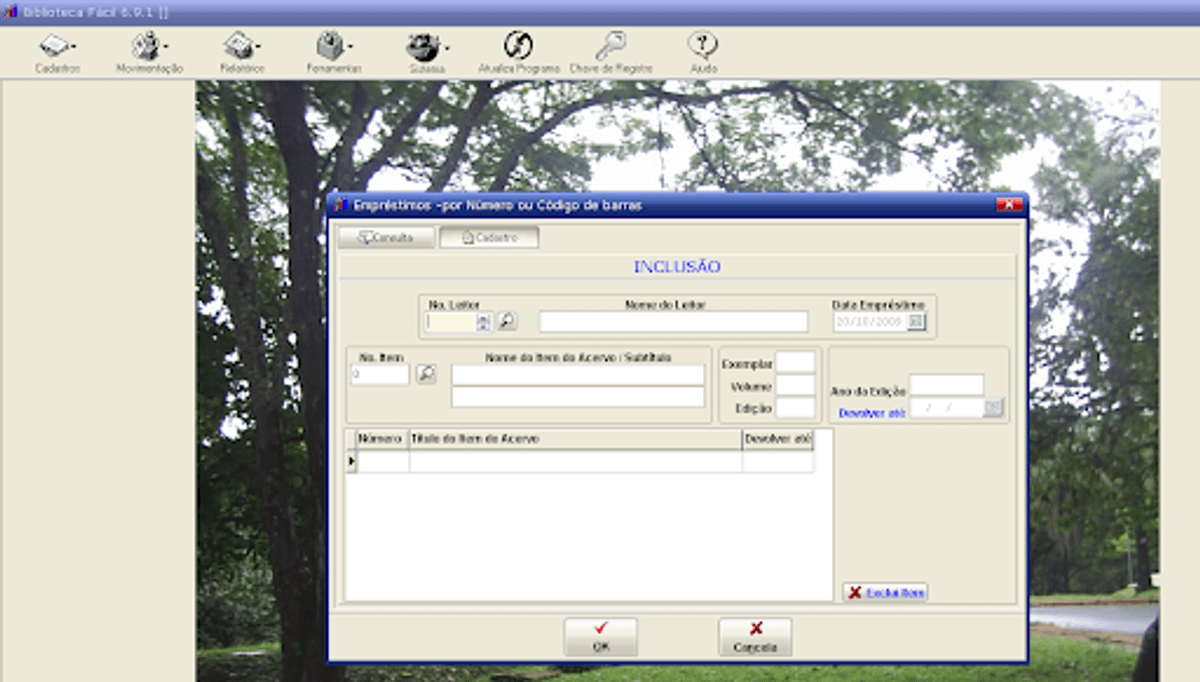Click the first-row cell under Título do Item
1200x682 pixels.
point(575,461)
